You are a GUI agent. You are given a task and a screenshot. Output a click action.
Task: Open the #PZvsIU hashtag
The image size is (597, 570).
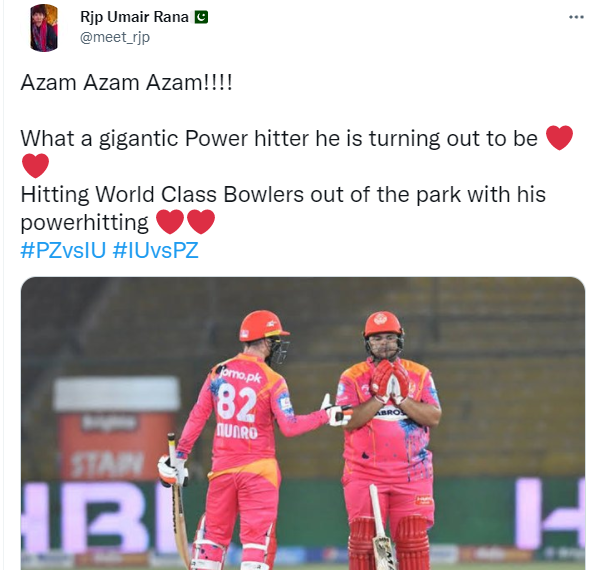(63, 251)
